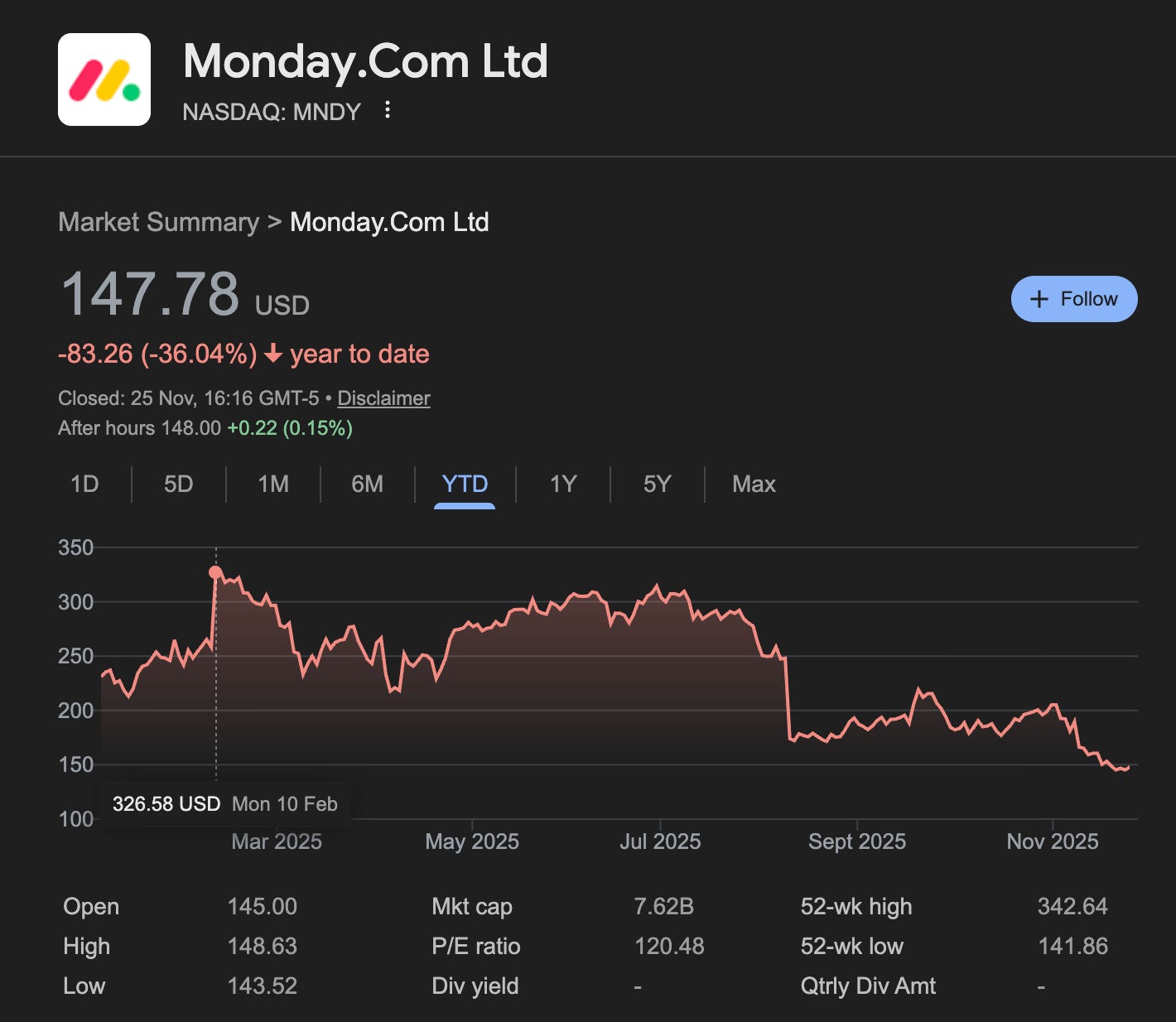Switch to the 1D chart range

[84, 484]
